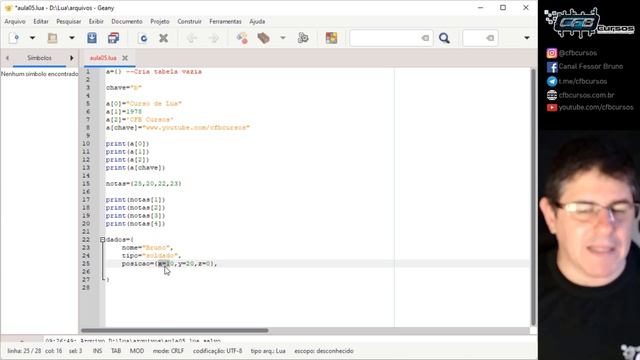Open the Ajuda menu
Screen dimensions: 640x360
click(257, 21)
